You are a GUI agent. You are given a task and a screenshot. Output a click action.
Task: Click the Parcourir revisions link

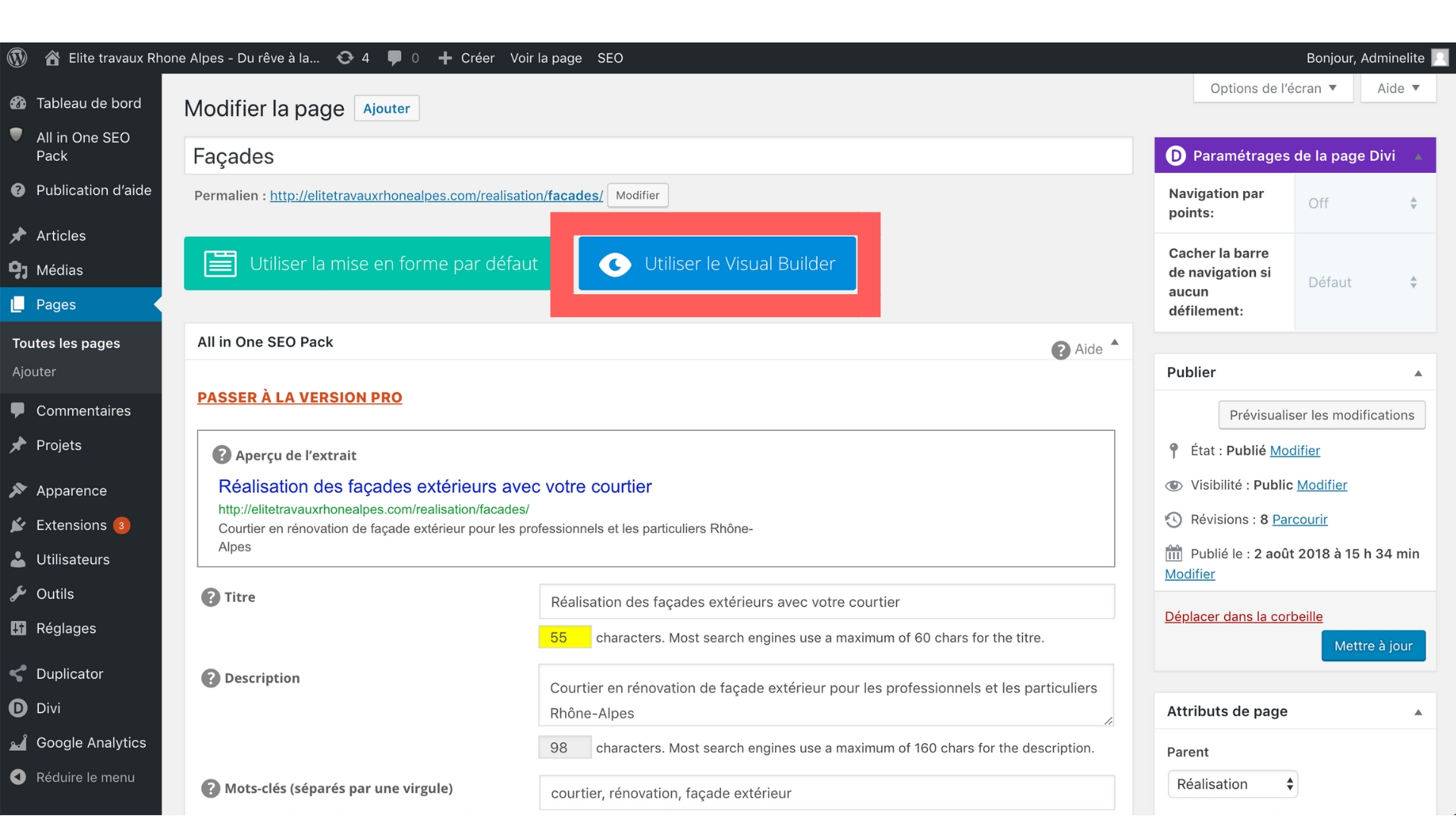coord(1300,519)
